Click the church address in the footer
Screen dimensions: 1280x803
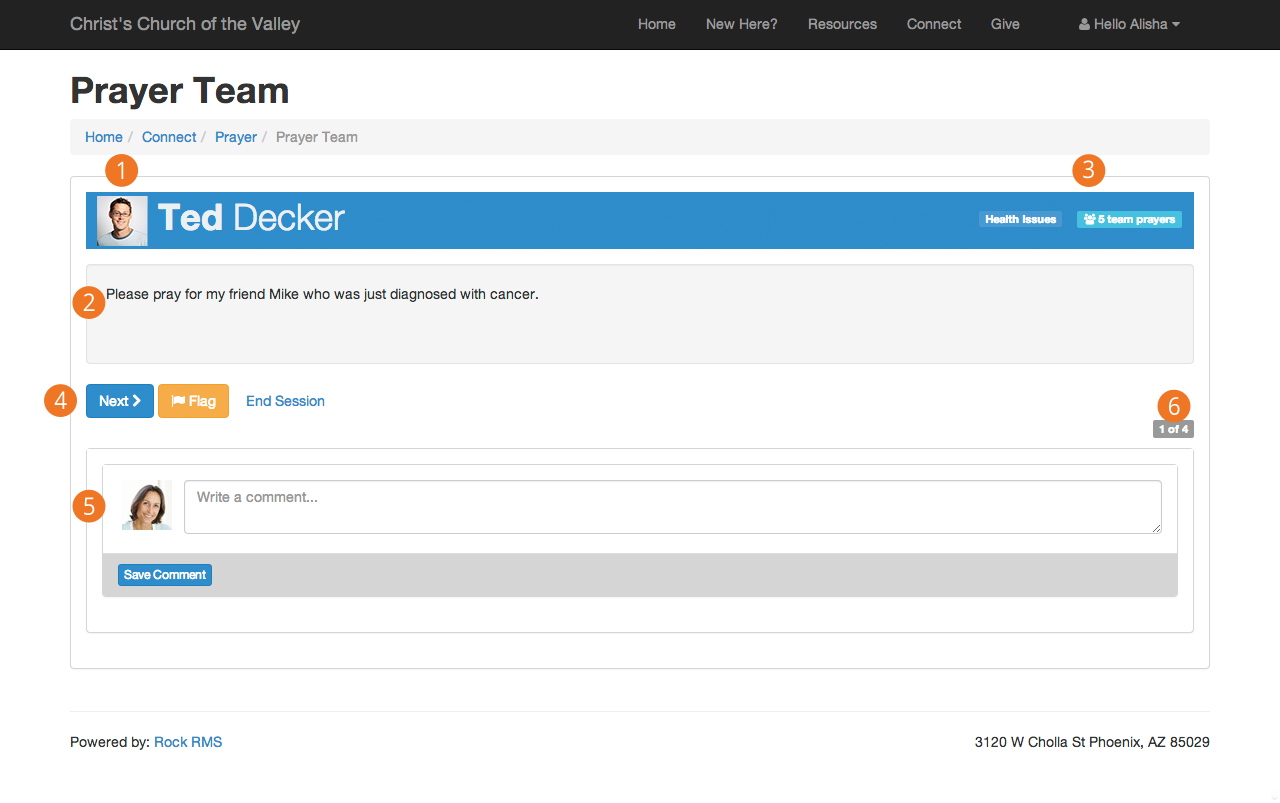pyautogui.click(x=1092, y=742)
